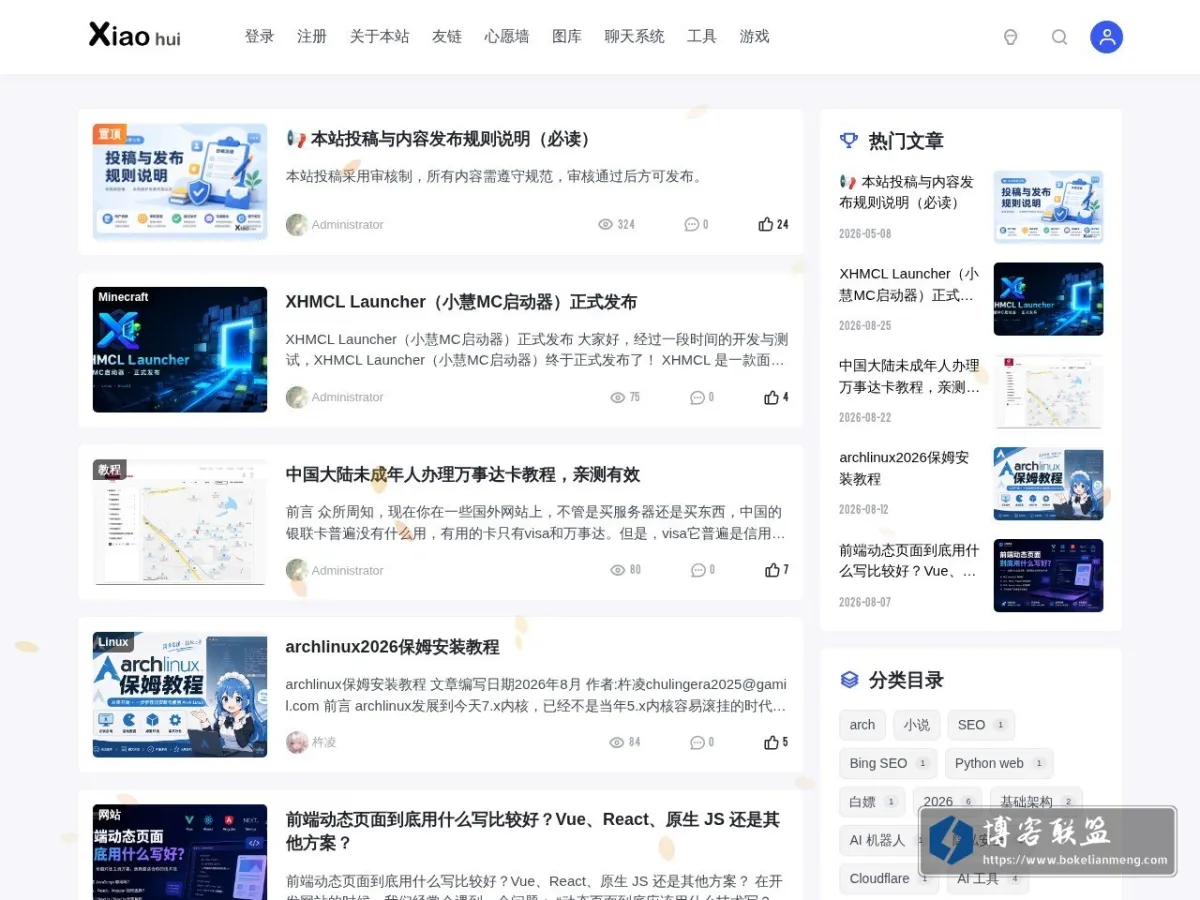The width and height of the screenshot is (1200, 900).
Task: Click comment icon on 万事达卡教程 post
Action: tap(698, 570)
